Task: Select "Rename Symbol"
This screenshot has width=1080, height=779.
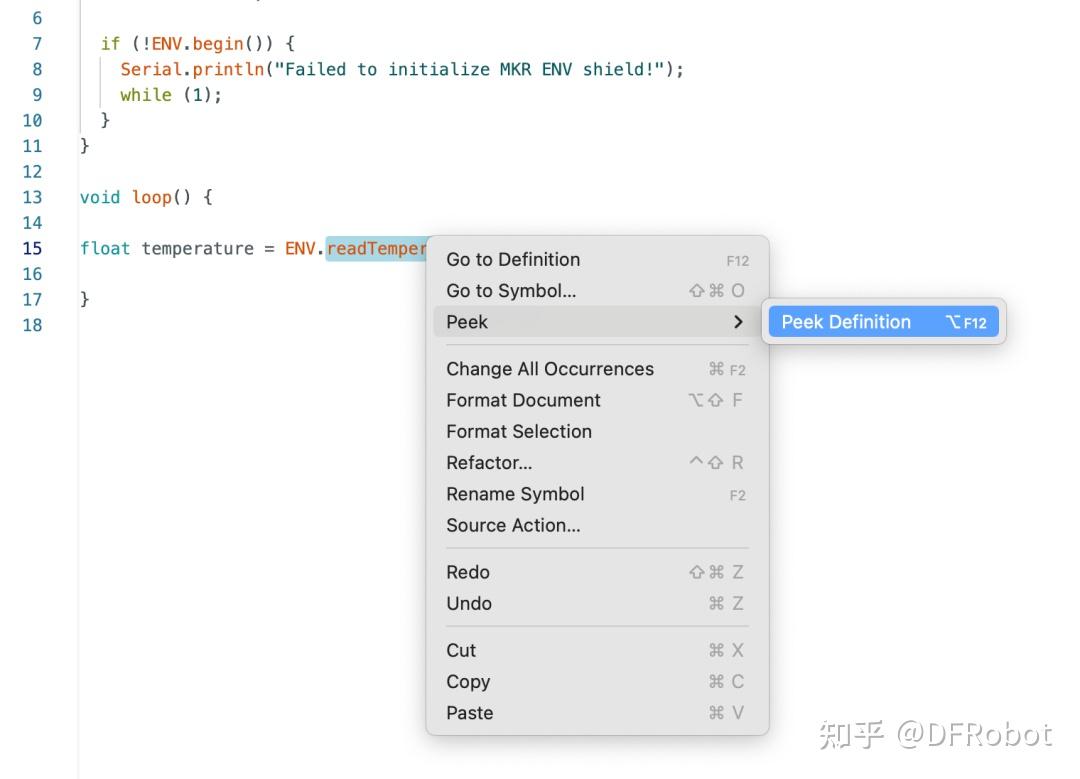Action: [515, 493]
